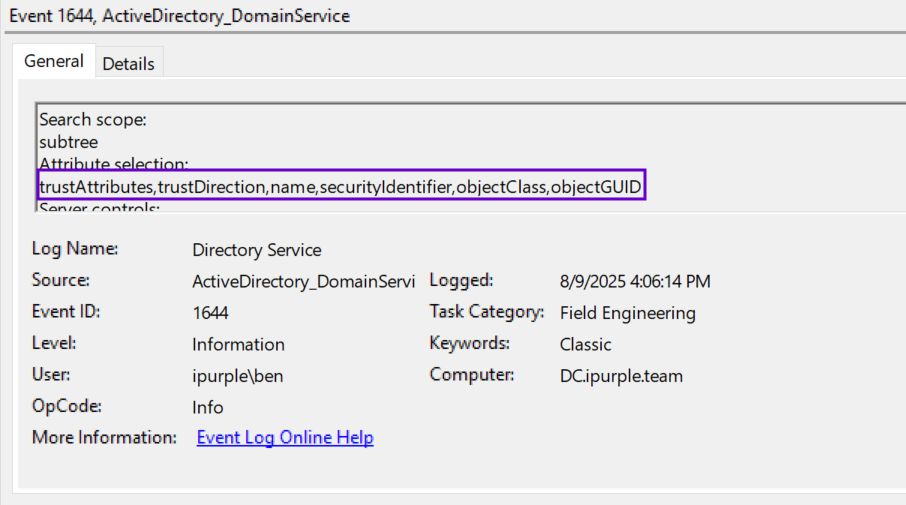
Task: Click the 'More Information:' label
Action: (x=104, y=437)
